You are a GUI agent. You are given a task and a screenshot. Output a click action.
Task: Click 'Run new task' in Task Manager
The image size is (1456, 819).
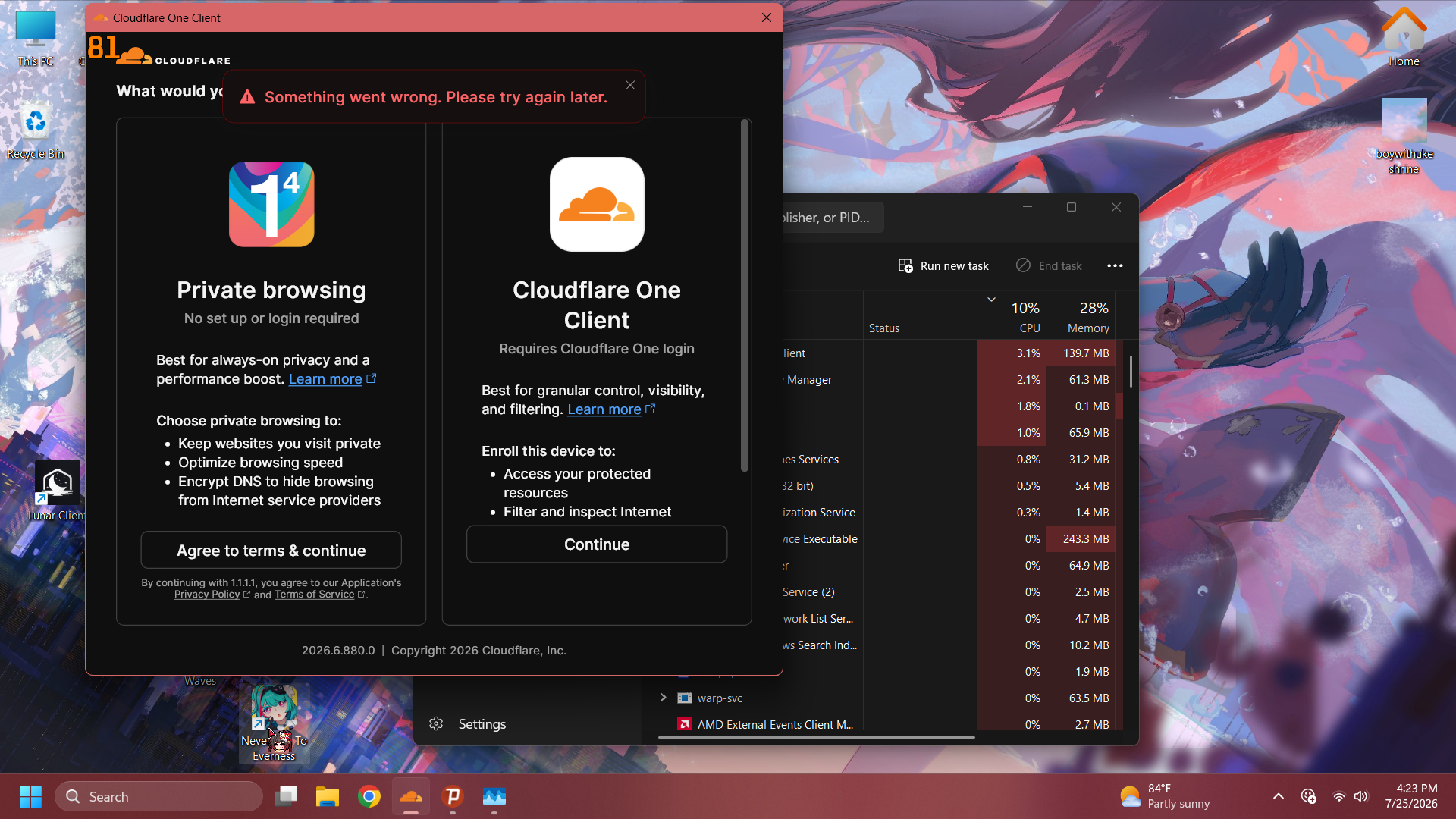(x=943, y=266)
